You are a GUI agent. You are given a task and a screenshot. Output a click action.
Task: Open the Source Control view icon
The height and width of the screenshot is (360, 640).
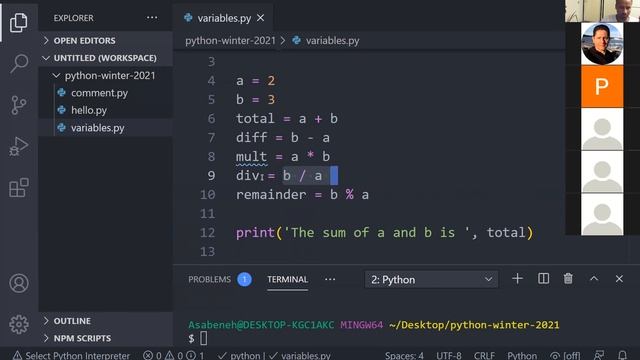click(x=19, y=105)
